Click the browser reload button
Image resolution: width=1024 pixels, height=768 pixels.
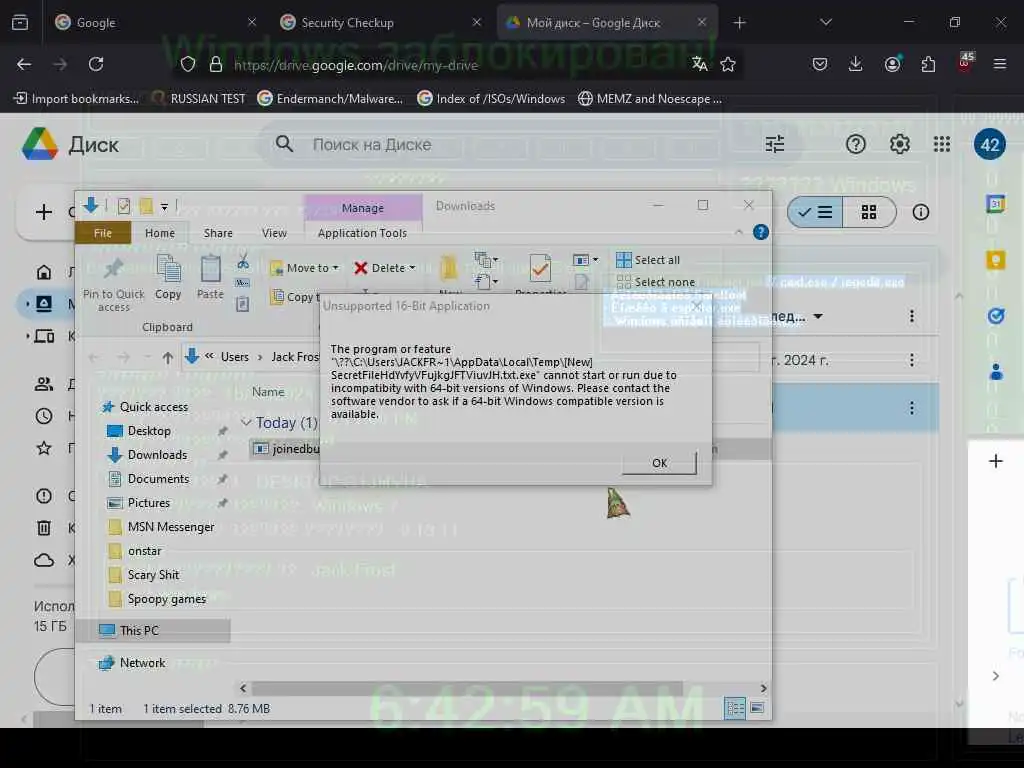[x=96, y=64]
